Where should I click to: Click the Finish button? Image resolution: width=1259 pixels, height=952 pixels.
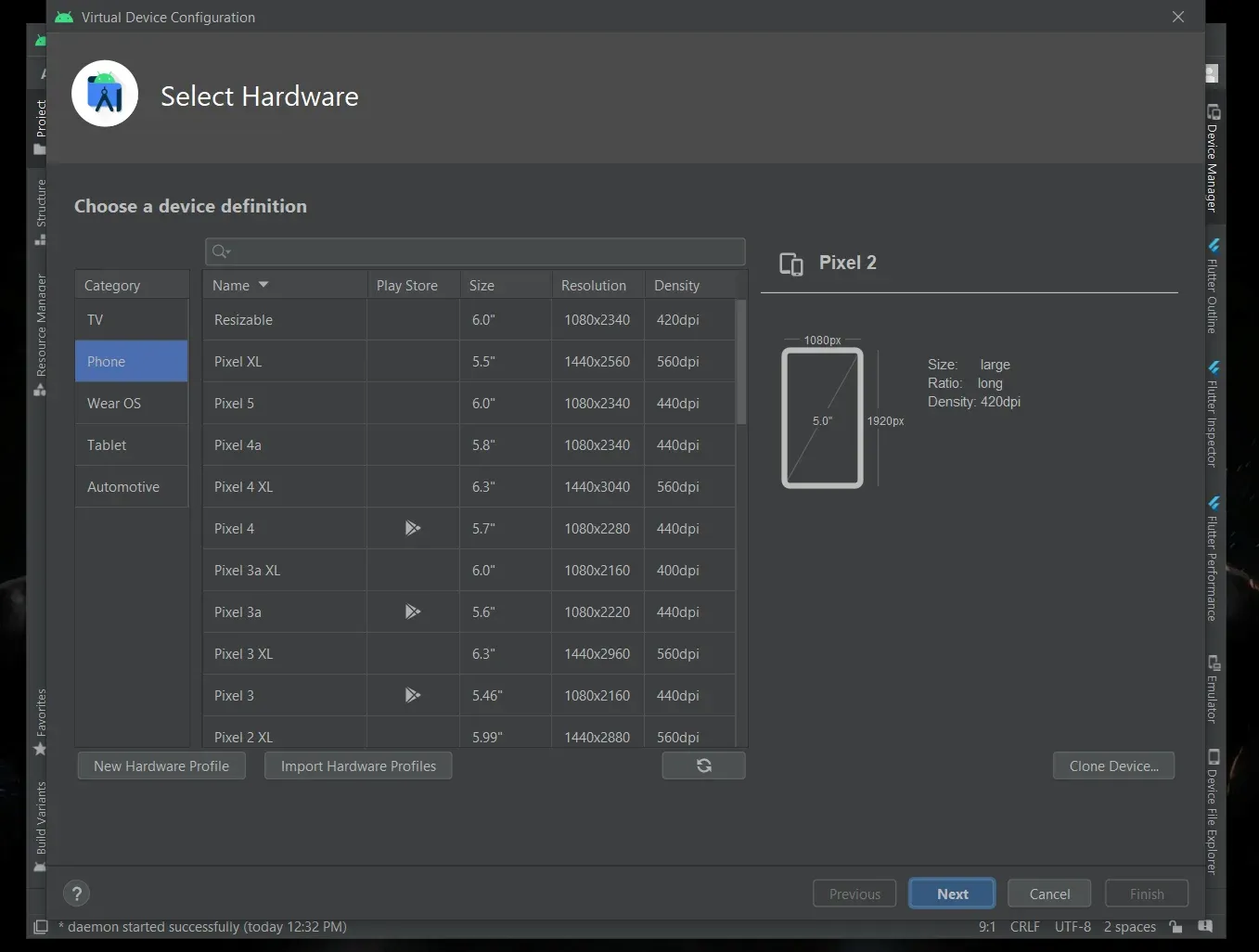pos(1147,894)
